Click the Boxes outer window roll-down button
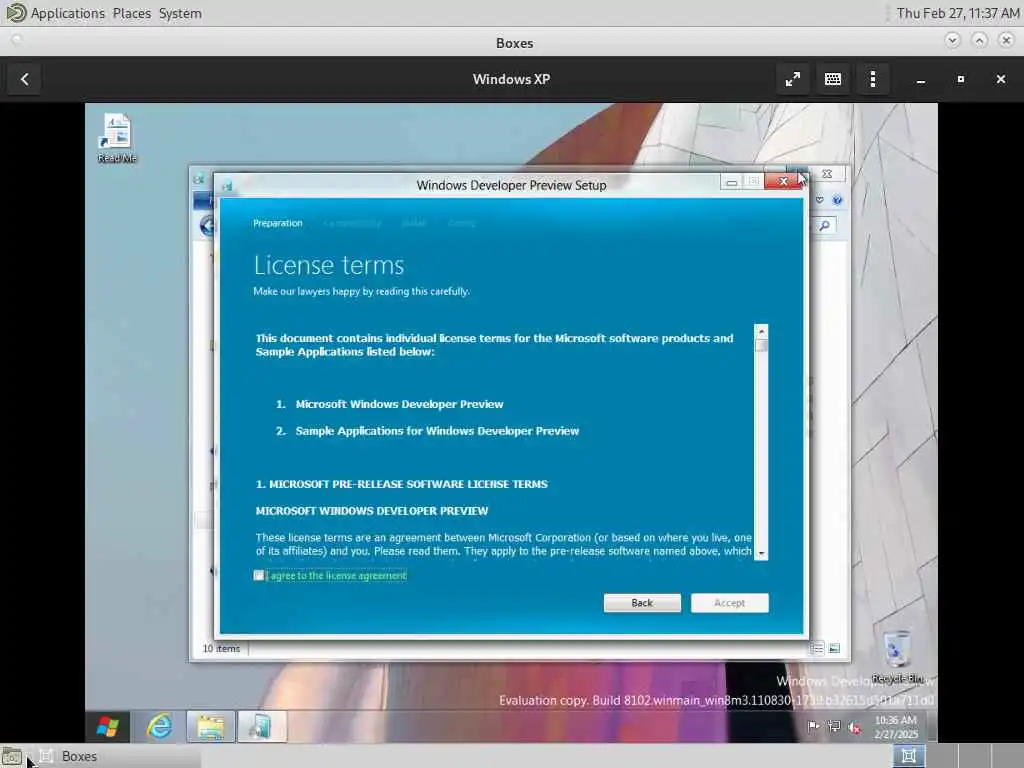 [952, 40]
